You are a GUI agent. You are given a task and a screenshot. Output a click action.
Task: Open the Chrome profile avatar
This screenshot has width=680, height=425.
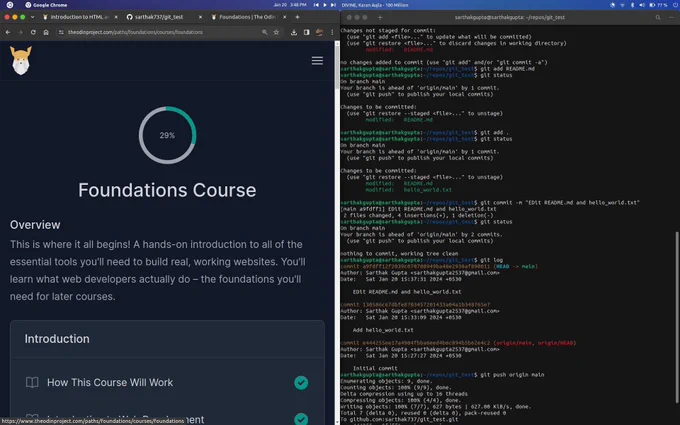(x=320, y=32)
